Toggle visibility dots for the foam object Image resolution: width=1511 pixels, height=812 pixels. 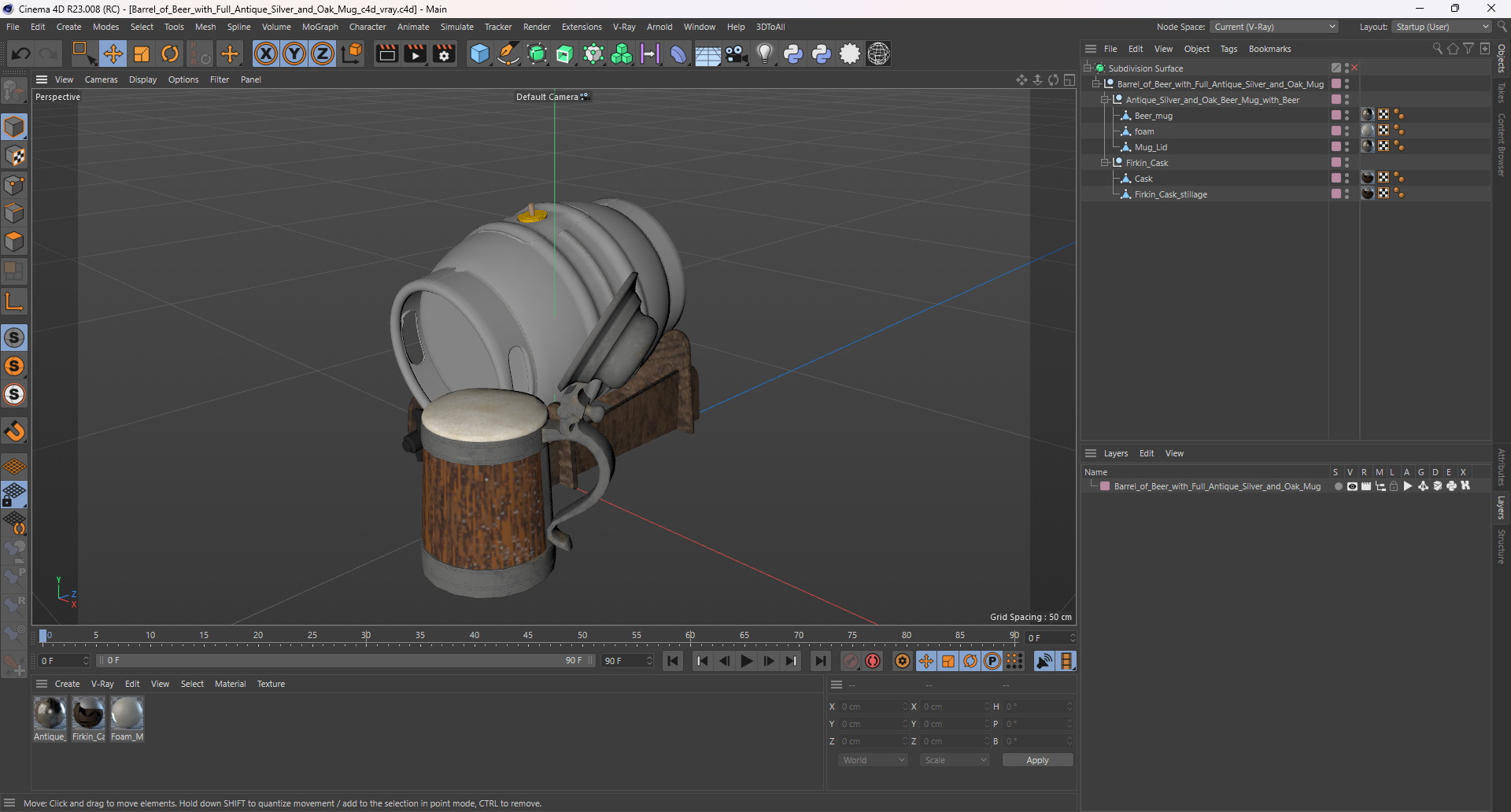(1347, 131)
